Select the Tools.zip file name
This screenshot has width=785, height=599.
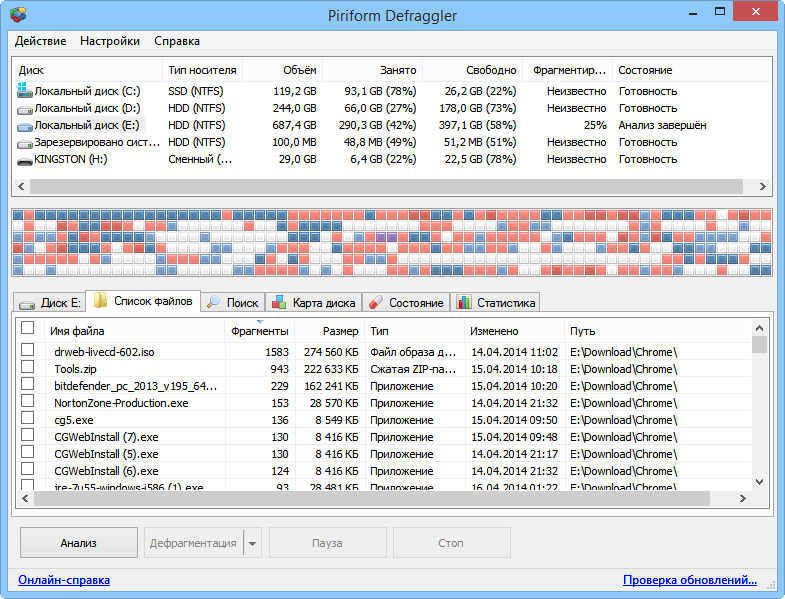75,369
